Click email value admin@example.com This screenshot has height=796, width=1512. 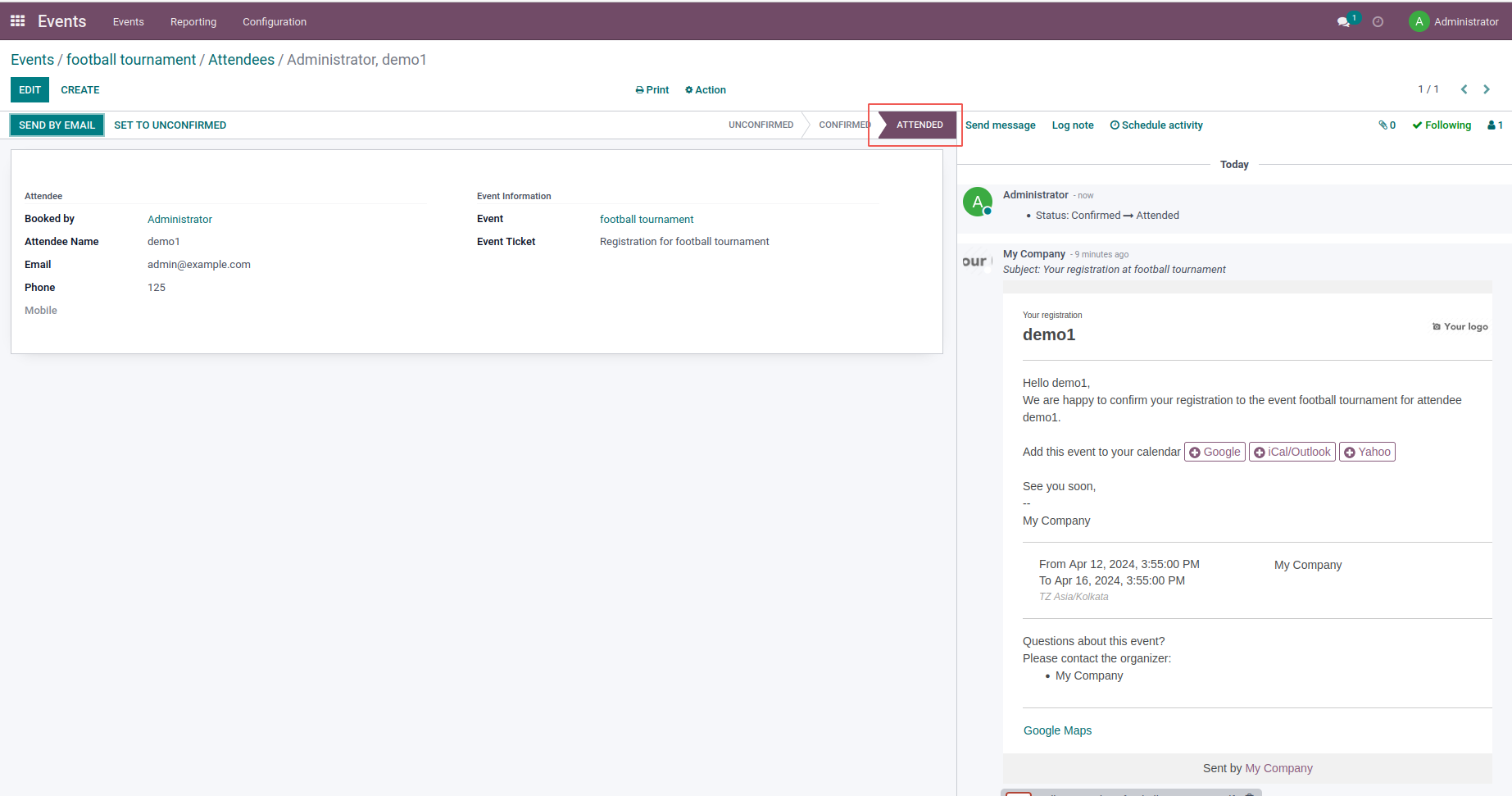click(199, 265)
